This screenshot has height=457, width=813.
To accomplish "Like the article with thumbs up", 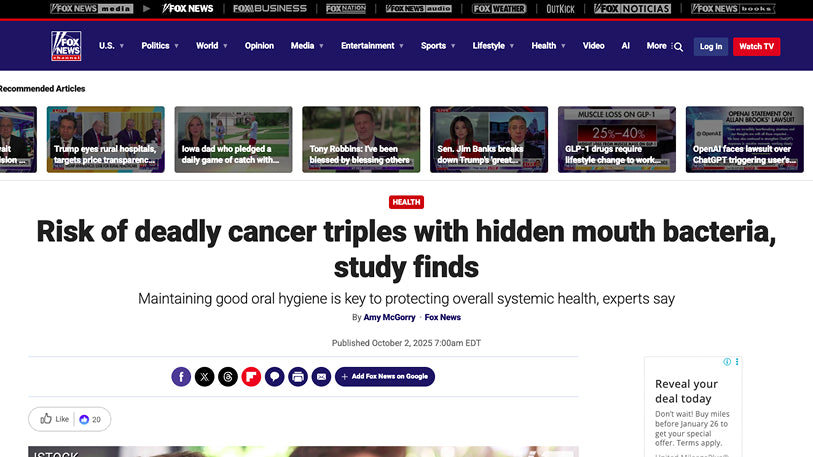I will click(x=56, y=419).
